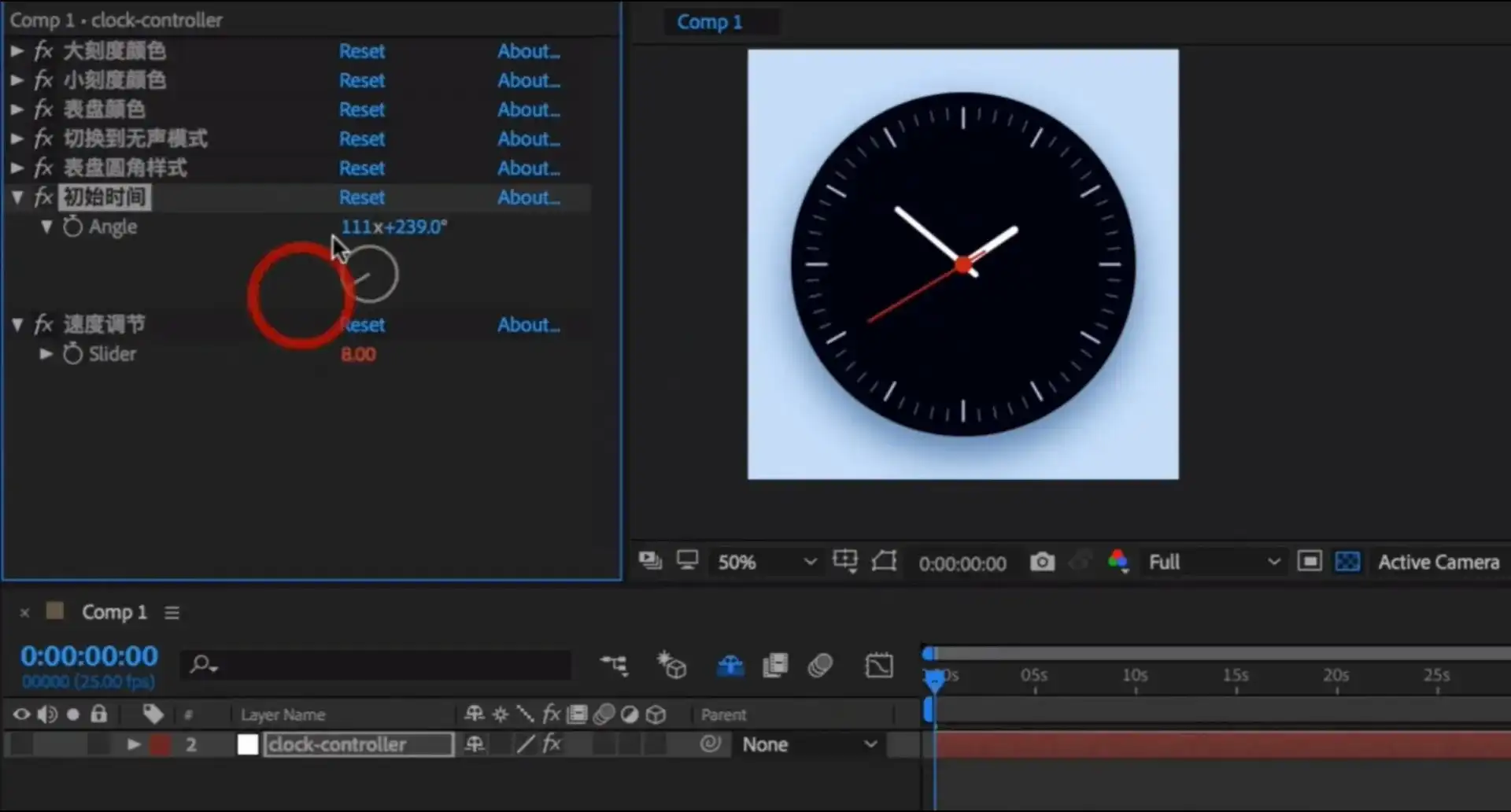
Task: Expand the clock-controller layer properties
Action: [134, 744]
